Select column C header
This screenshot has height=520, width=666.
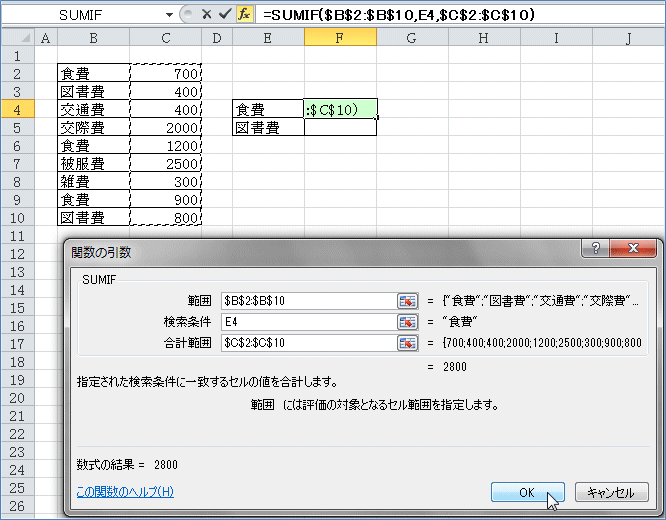point(166,38)
